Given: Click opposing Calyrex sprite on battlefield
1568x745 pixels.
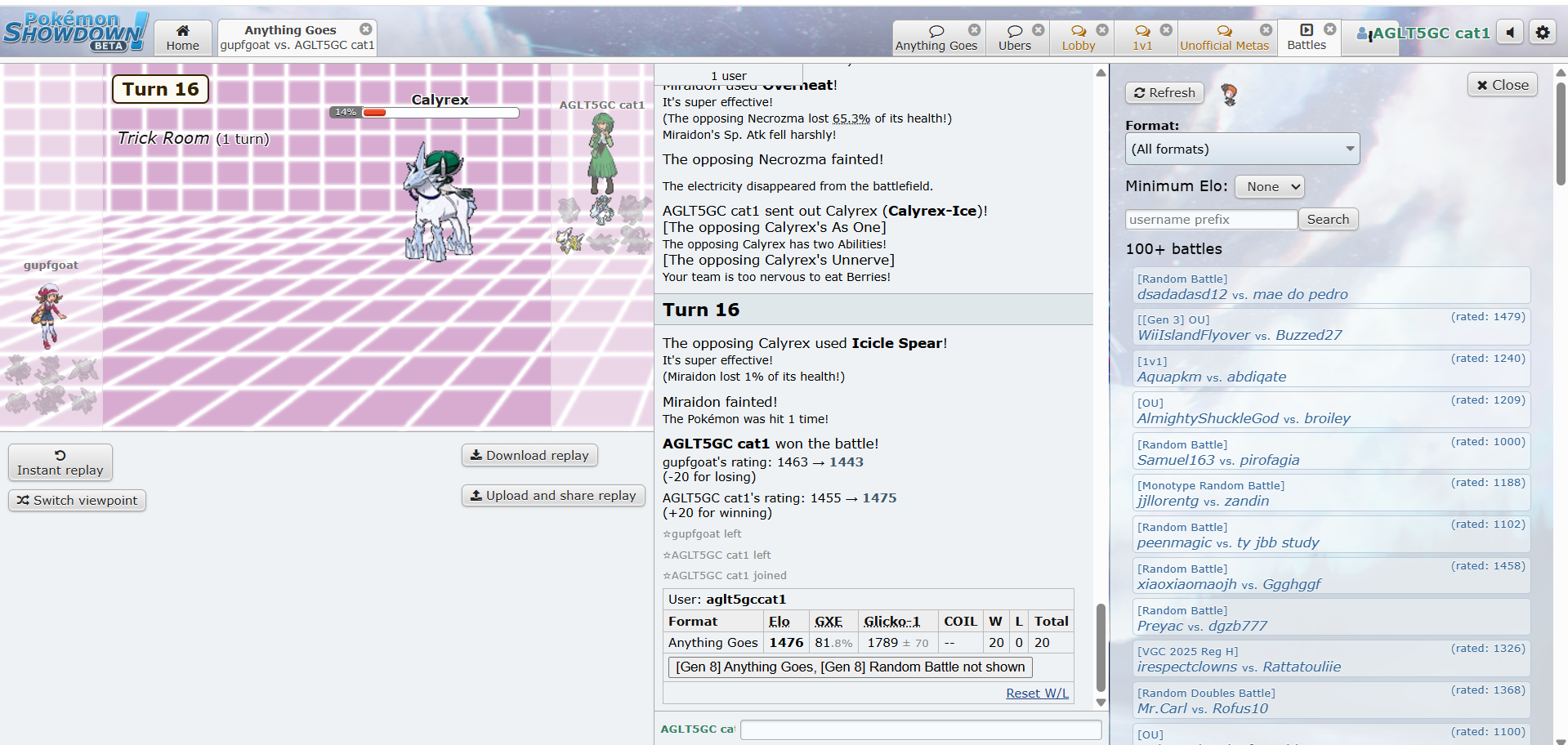Looking at the screenshot, I should pos(439,203).
